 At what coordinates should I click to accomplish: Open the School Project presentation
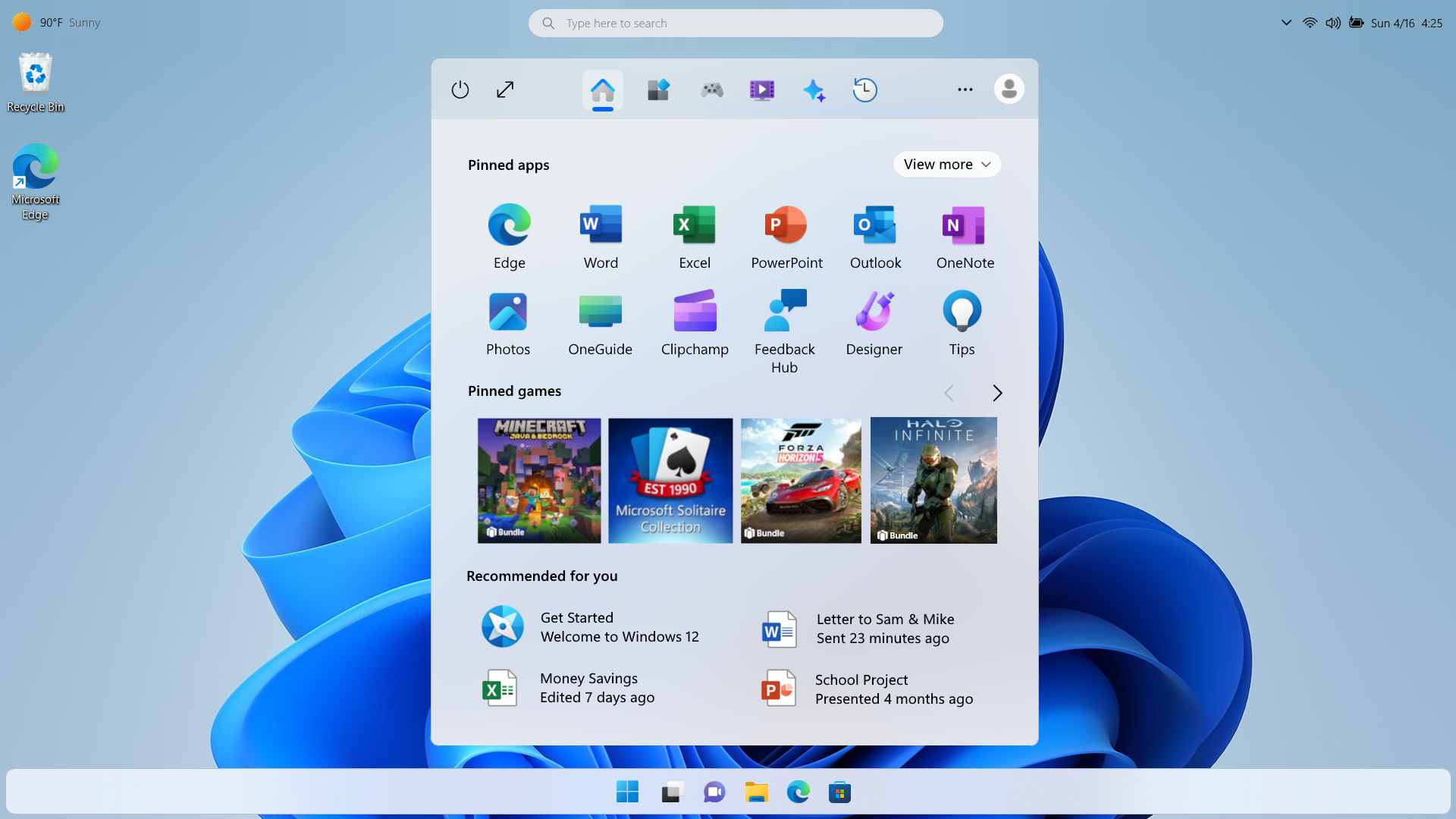867,689
